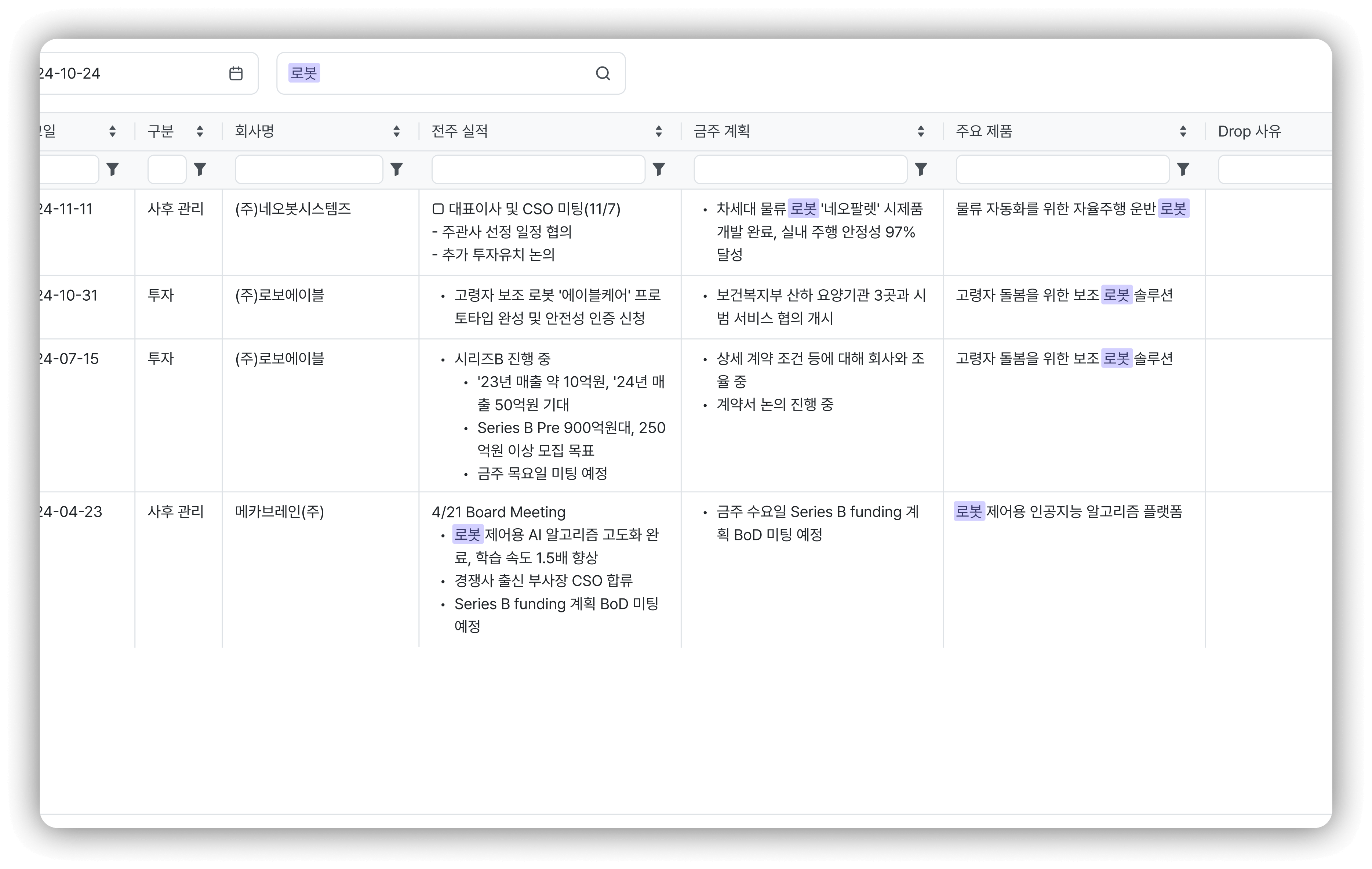
Task: Open the calendar date picker icon
Action: [x=236, y=73]
